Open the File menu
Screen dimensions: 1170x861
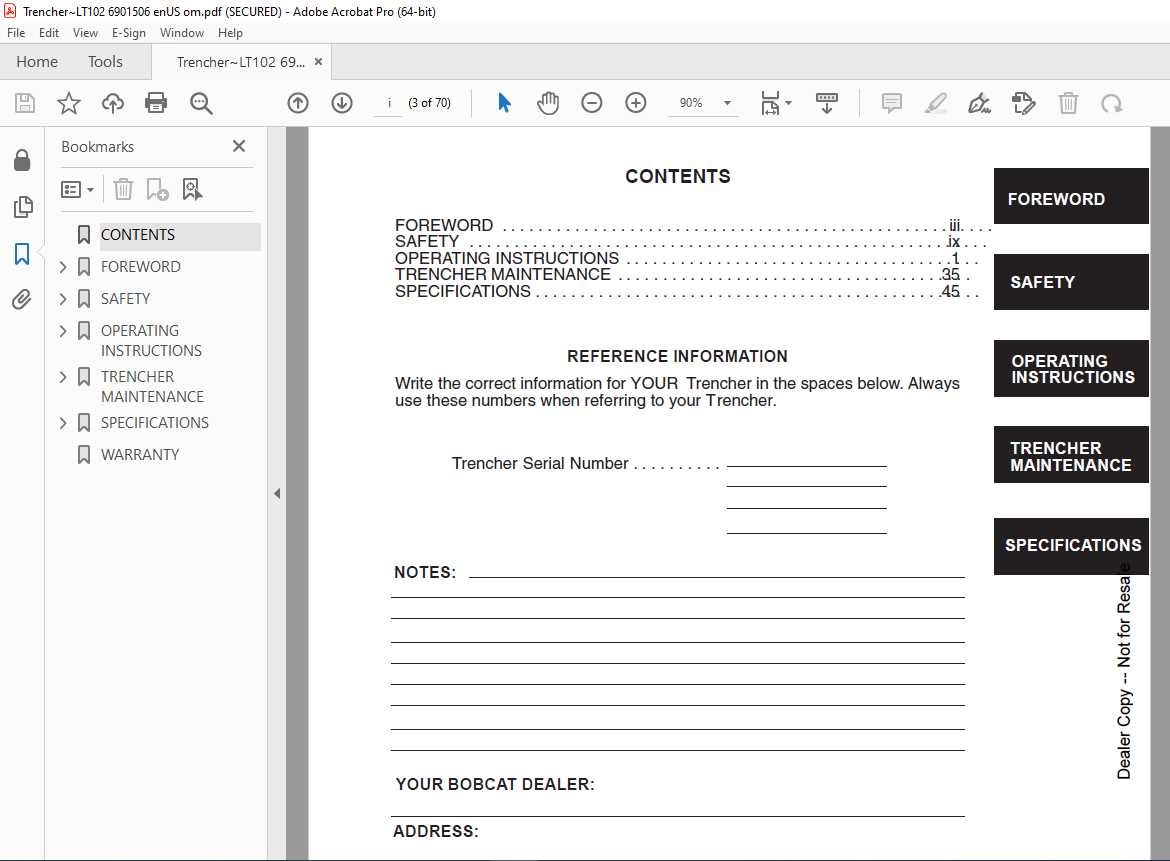point(16,33)
